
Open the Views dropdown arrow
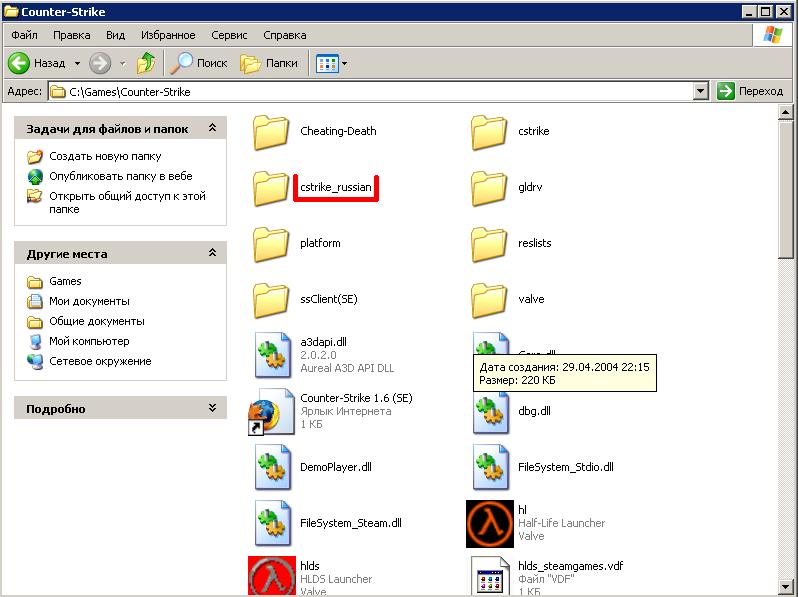tap(345, 64)
